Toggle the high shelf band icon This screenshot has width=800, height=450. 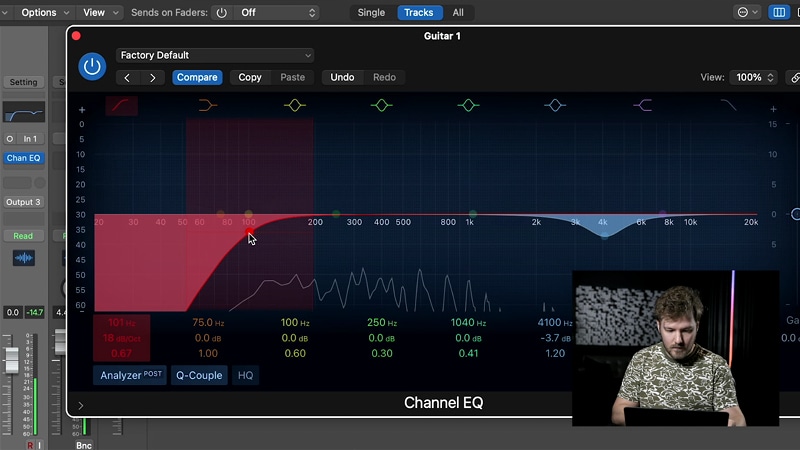point(642,106)
